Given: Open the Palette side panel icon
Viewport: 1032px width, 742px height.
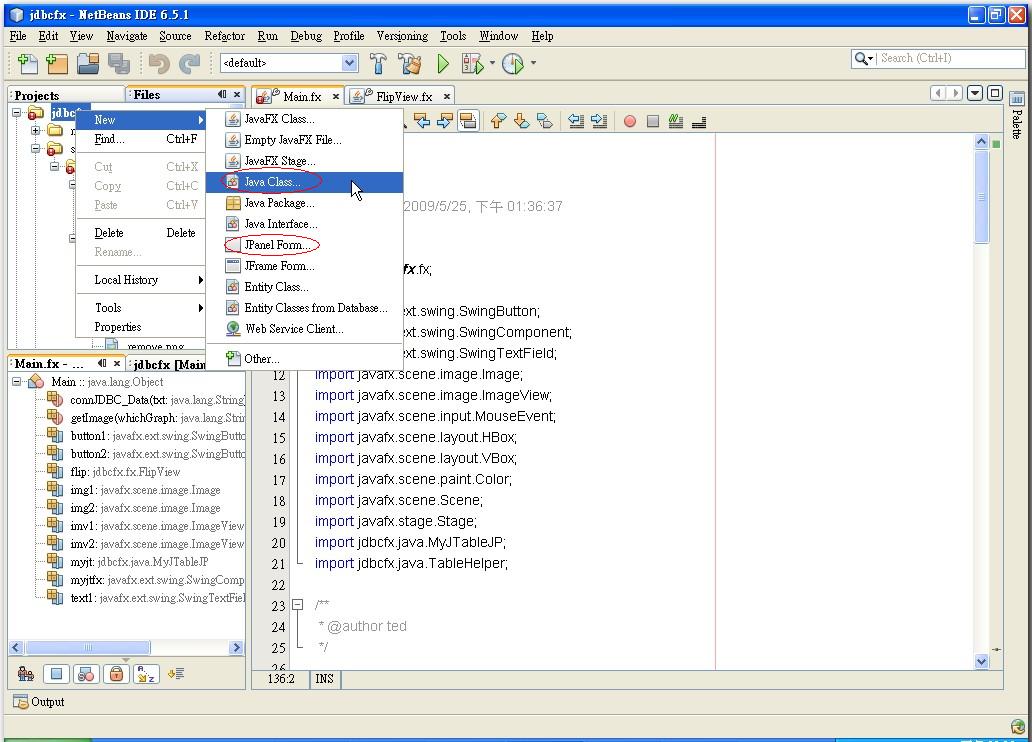Looking at the screenshot, I should click(x=1017, y=99).
